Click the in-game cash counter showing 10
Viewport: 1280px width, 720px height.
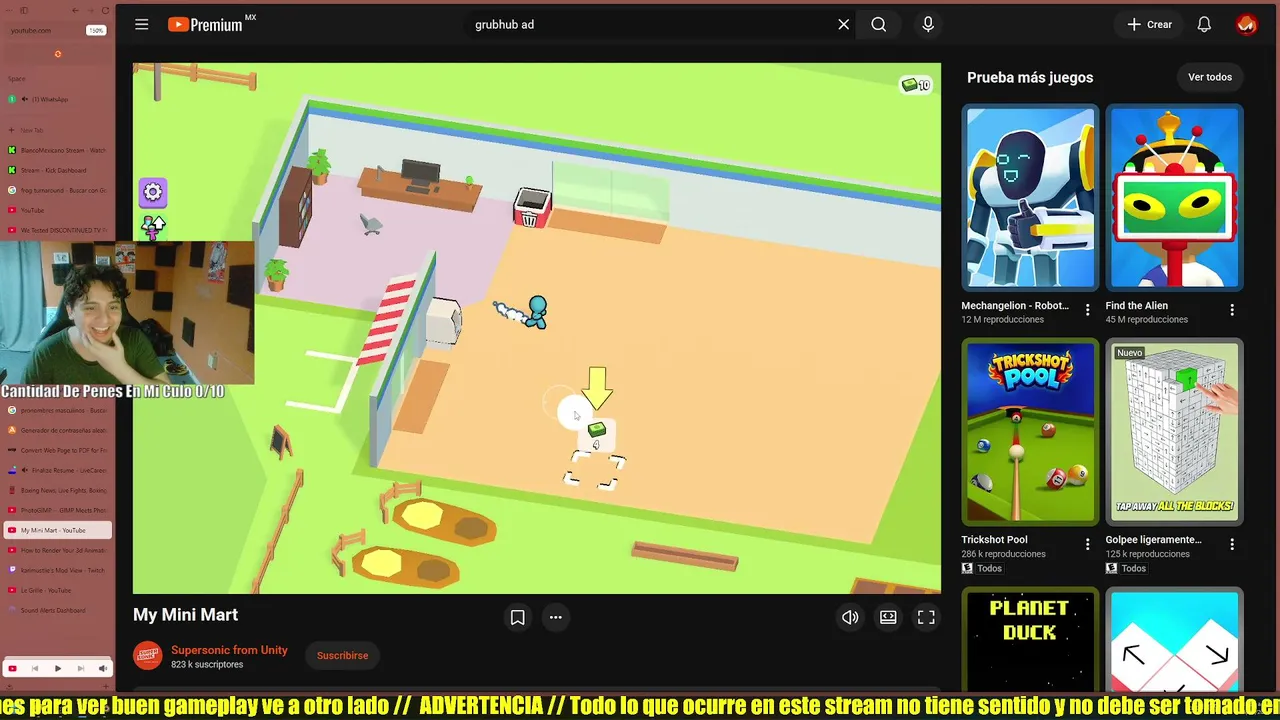tap(916, 85)
